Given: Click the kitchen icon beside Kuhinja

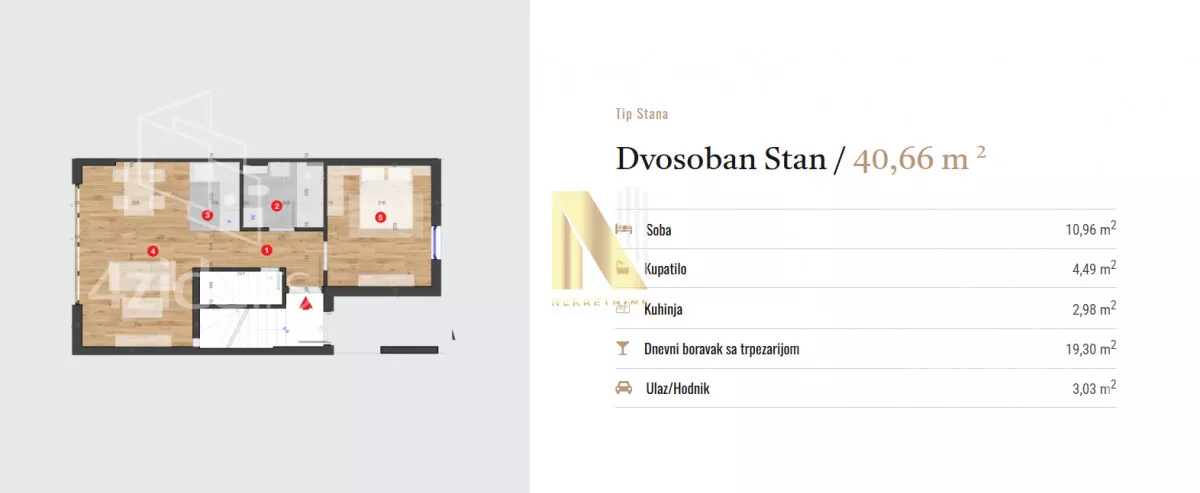Looking at the screenshot, I should tap(623, 309).
